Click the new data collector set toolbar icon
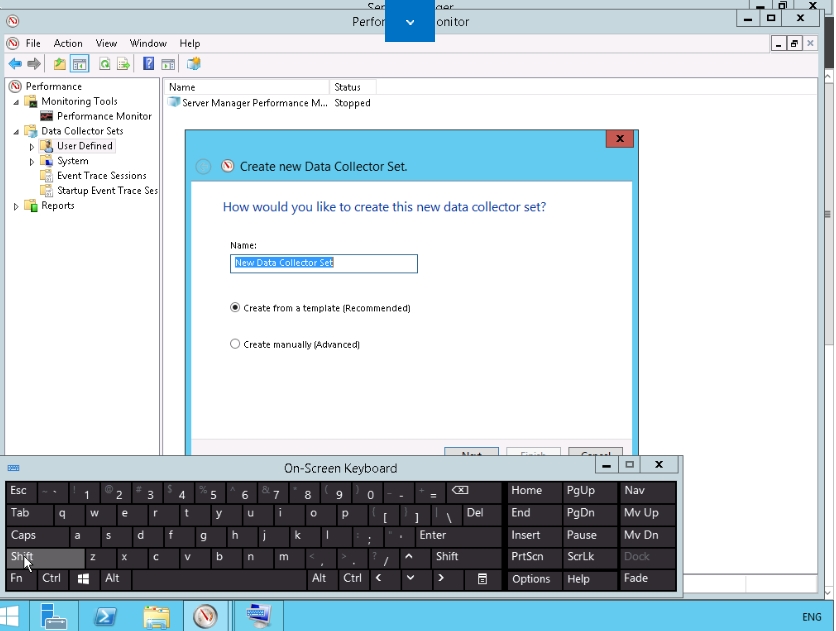836x631 pixels. (x=193, y=64)
